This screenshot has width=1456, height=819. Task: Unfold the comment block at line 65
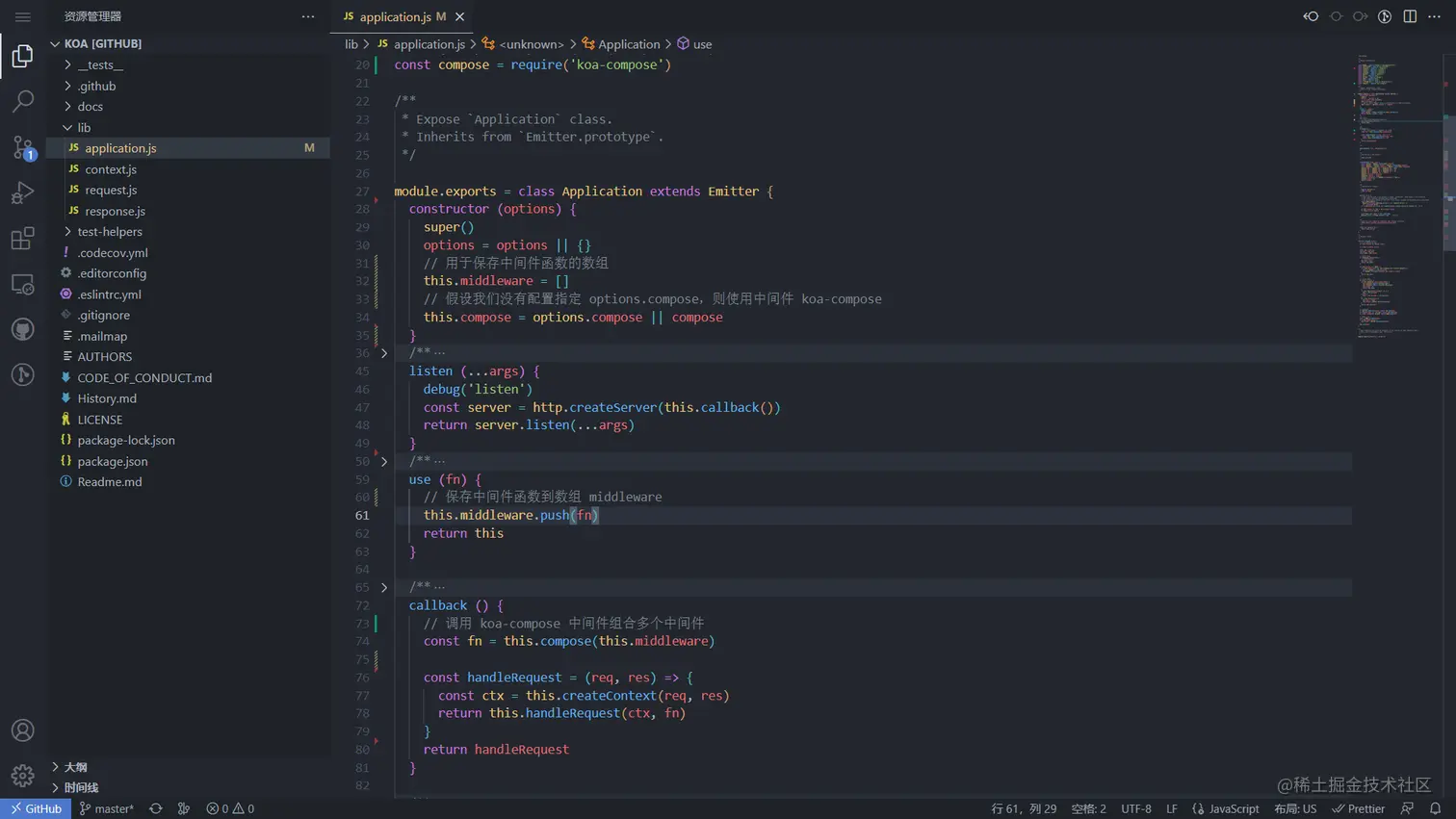pos(384,587)
